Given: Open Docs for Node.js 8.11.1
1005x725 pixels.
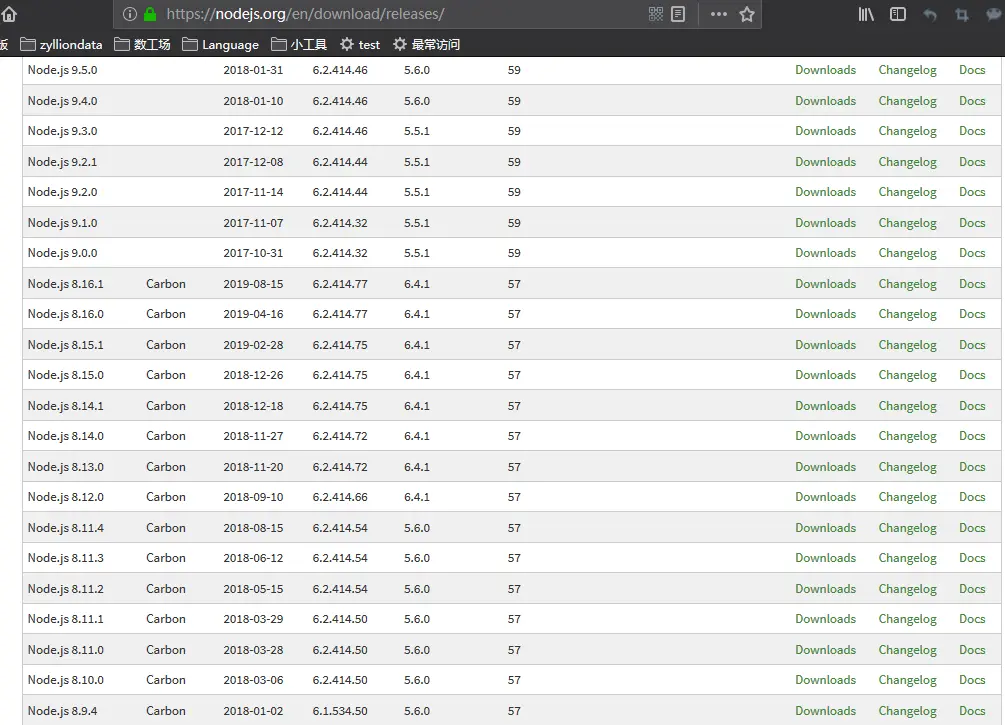Looking at the screenshot, I should pyautogui.click(x=972, y=619).
